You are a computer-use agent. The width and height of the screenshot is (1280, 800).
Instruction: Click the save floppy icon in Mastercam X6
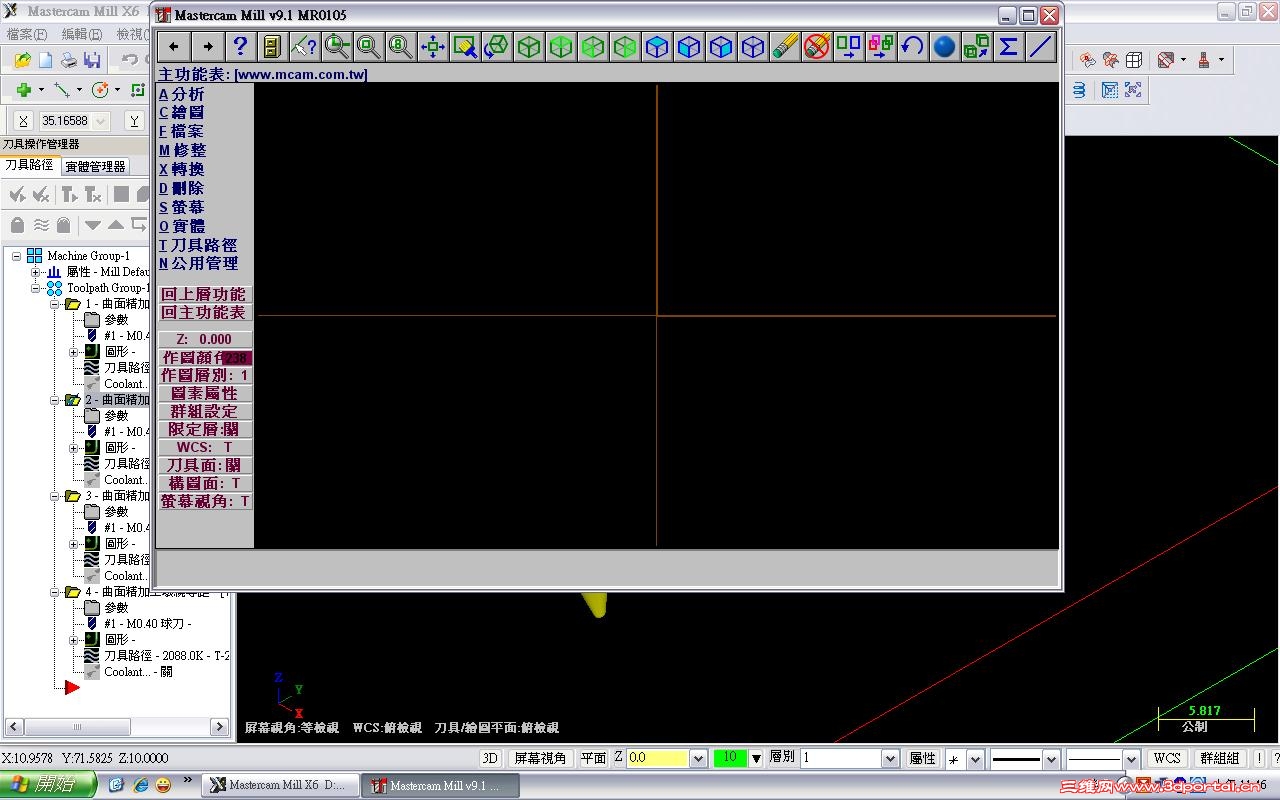click(91, 61)
